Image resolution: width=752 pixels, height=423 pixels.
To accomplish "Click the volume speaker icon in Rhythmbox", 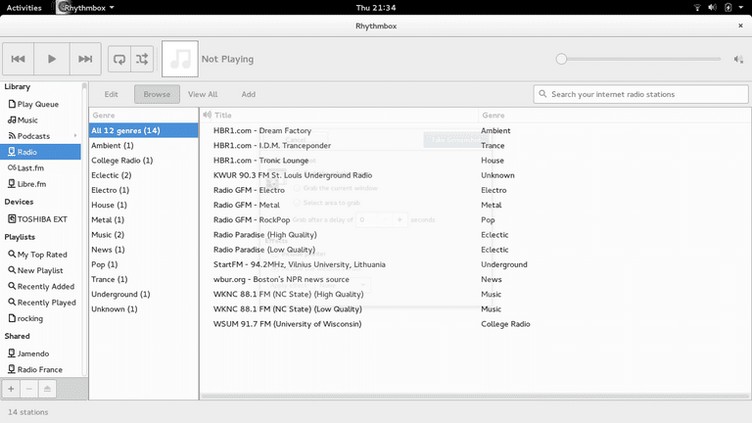I will tap(739, 59).
